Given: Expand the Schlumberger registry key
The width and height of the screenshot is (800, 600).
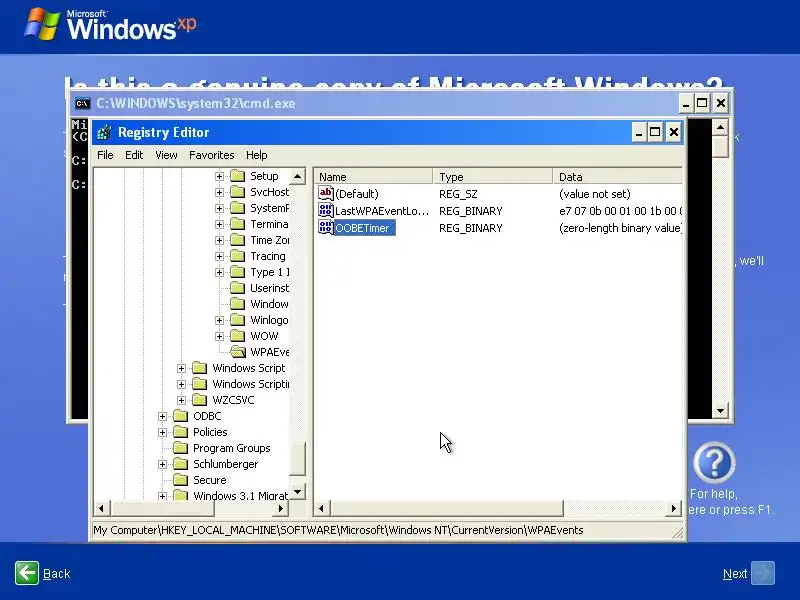Looking at the screenshot, I should [x=162, y=464].
